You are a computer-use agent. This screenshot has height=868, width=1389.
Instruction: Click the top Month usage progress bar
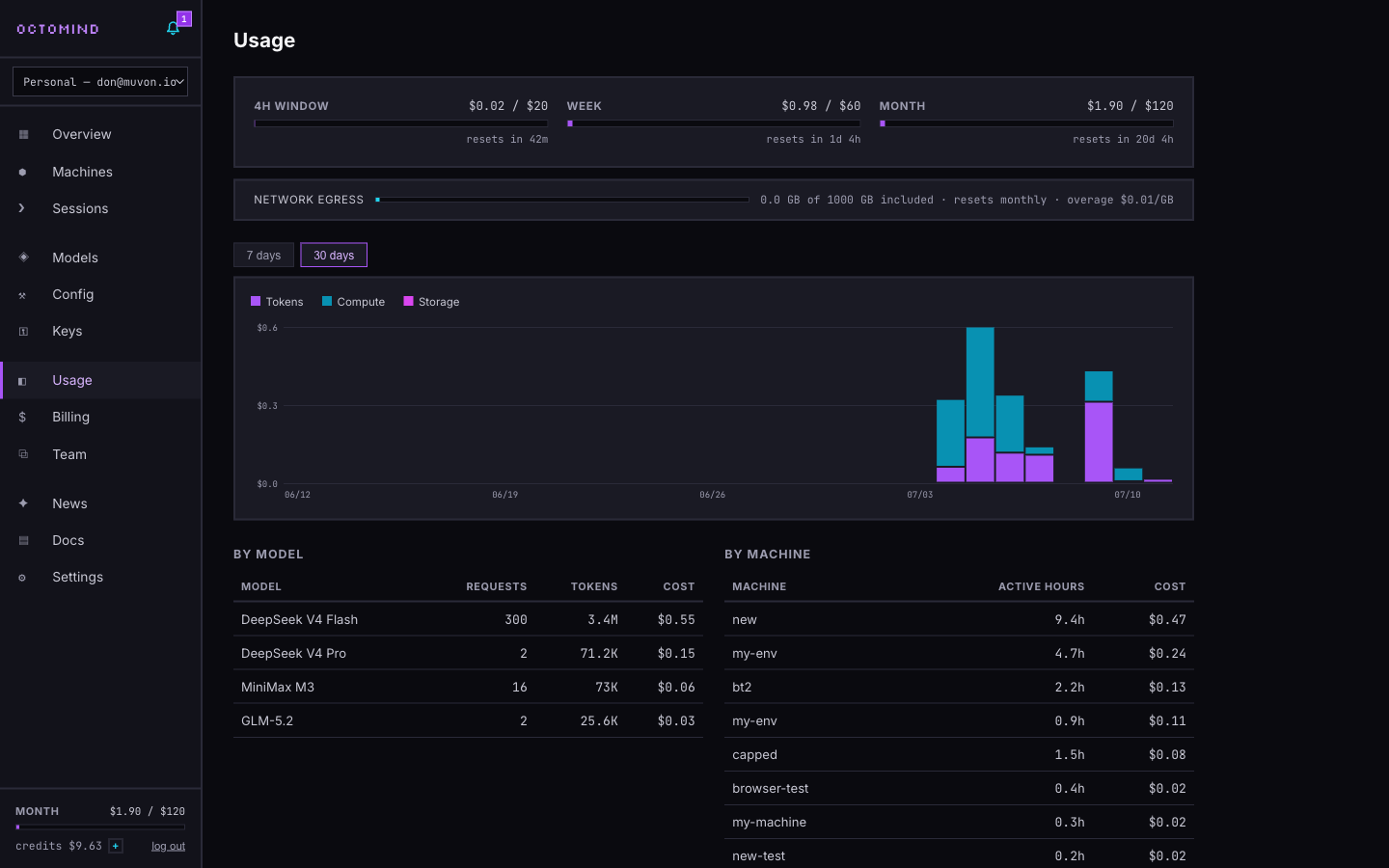tap(1026, 123)
